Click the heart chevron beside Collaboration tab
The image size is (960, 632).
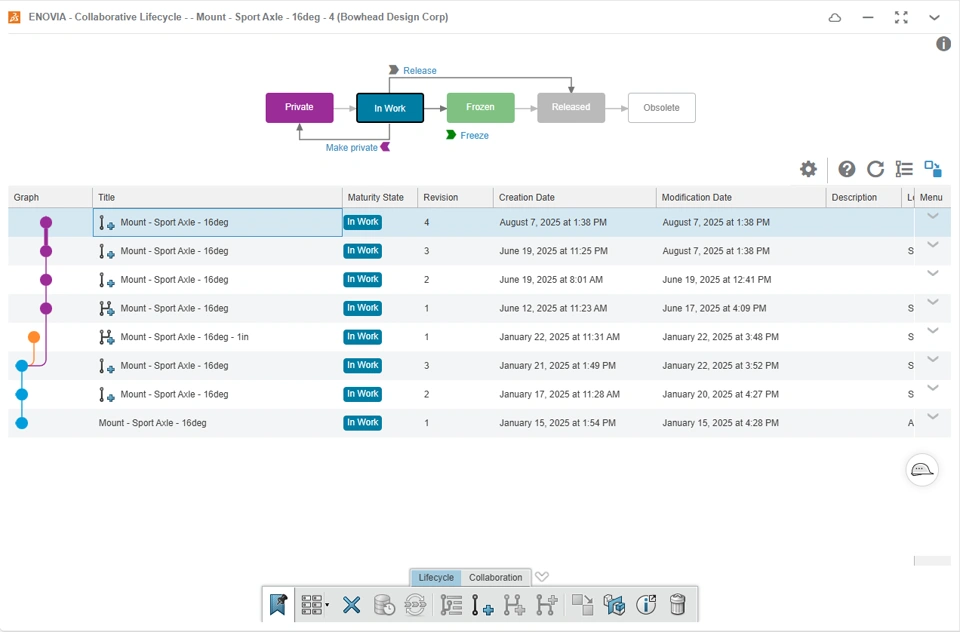tap(542, 577)
